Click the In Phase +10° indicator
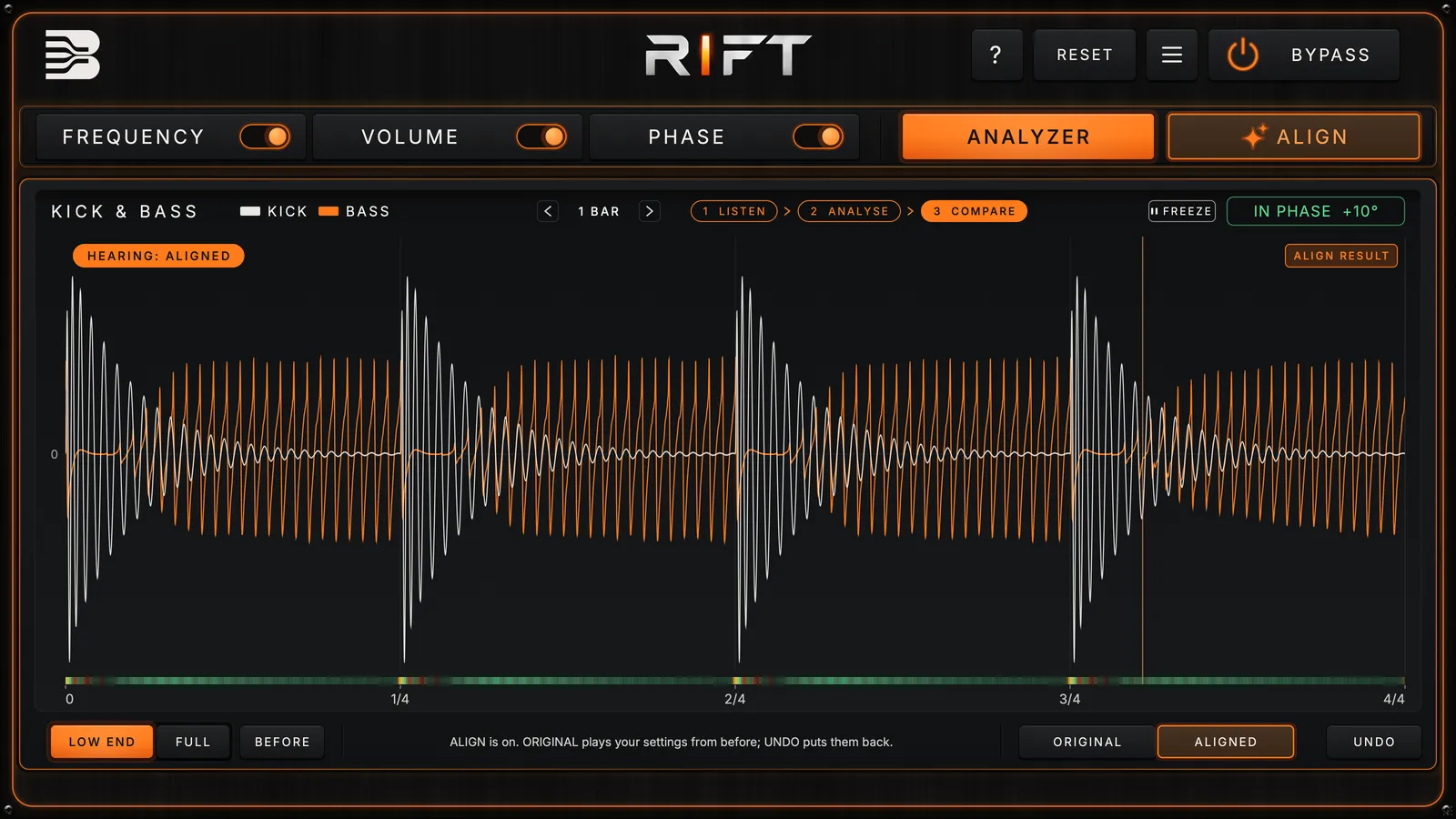1456x819 pixels. pos(1316,211)
